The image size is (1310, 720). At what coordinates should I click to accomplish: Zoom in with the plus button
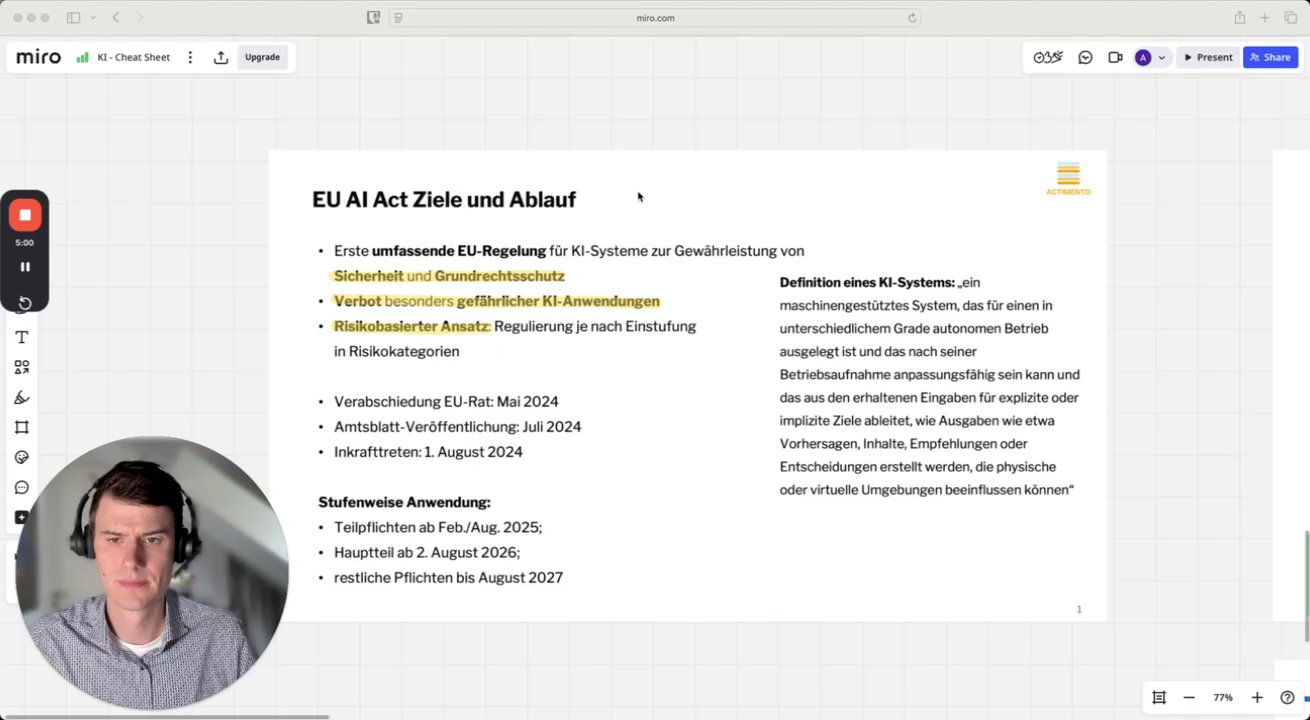pos(1257,697)
